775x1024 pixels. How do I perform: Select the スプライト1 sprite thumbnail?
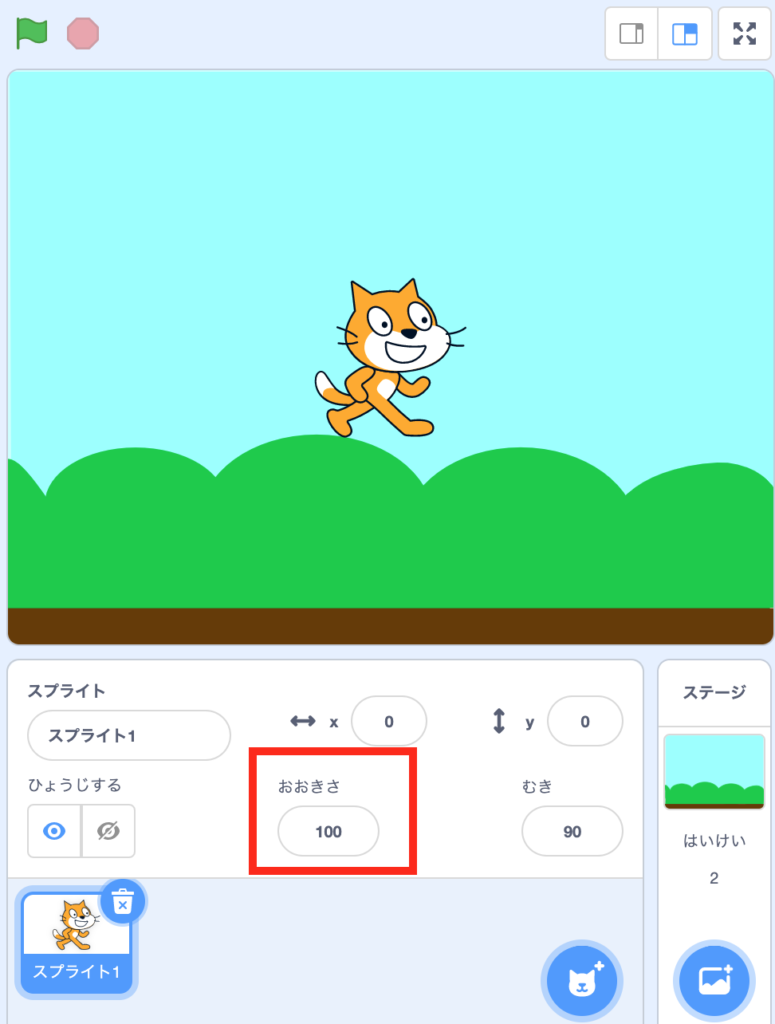click(76, 942)
